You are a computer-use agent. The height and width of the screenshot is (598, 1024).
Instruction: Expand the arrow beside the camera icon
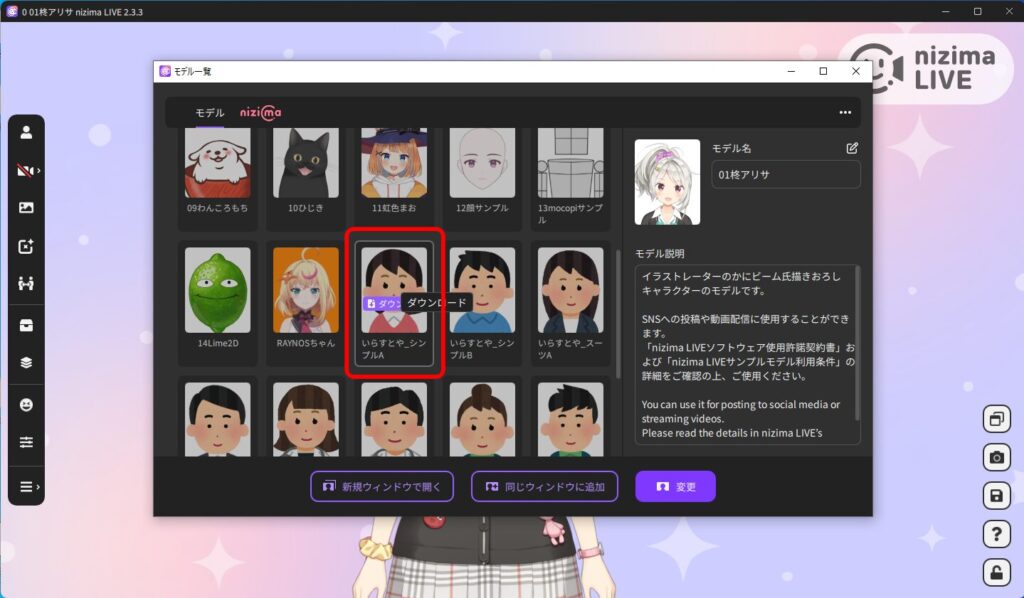click(39, 170)
